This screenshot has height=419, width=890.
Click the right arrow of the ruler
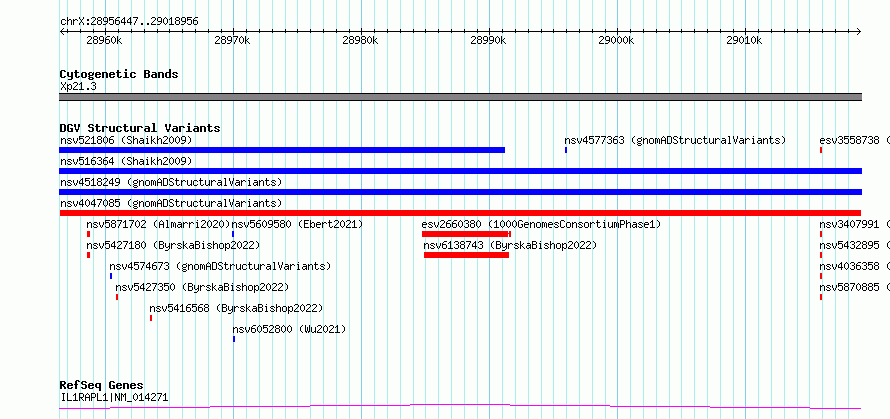click(x=859, y=32)
